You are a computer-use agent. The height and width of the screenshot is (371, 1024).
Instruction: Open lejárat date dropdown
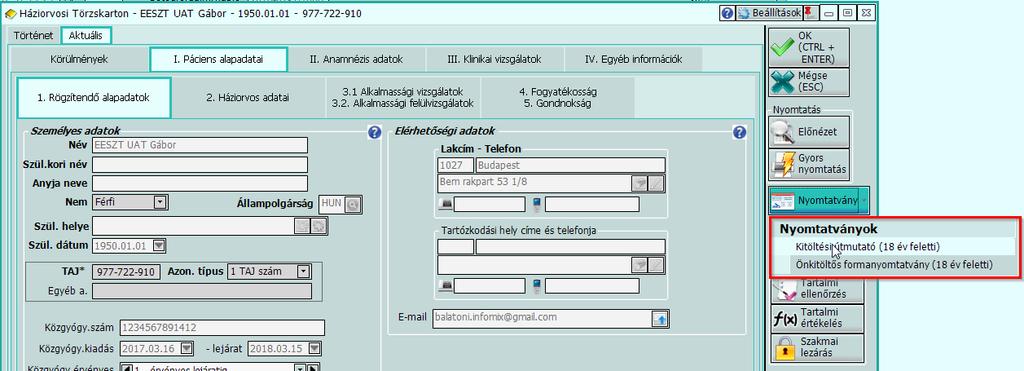click(315, 348)
